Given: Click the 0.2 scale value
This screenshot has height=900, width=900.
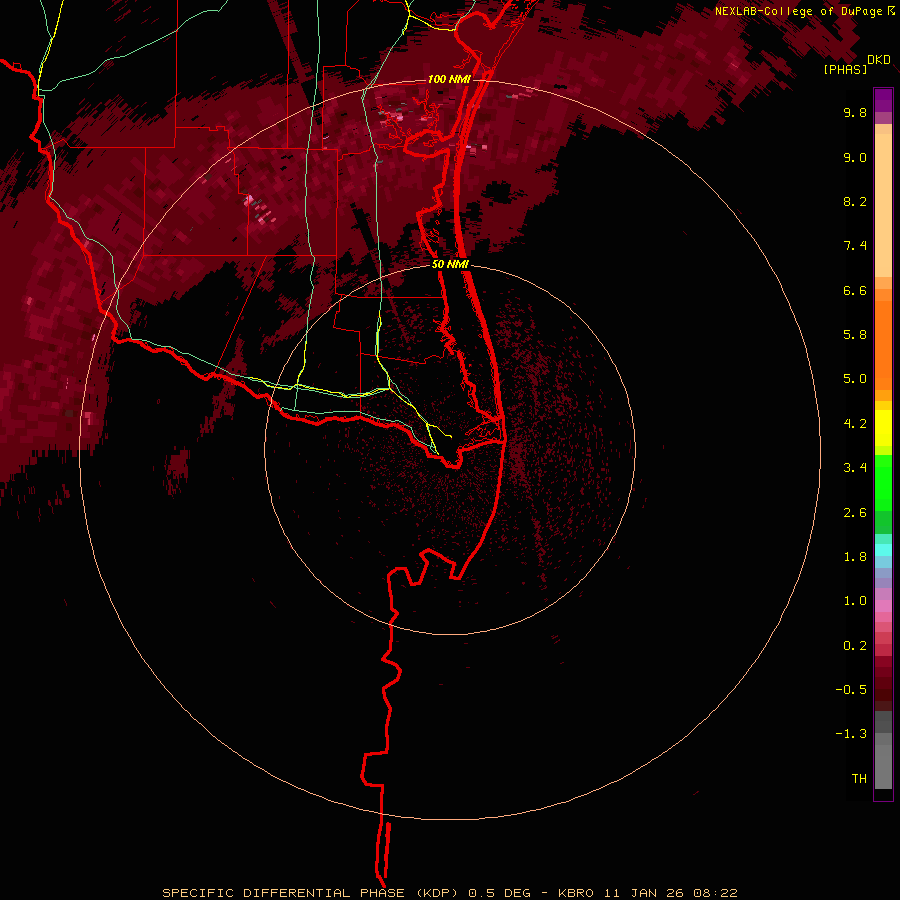Looking at the screenshot, I should point(855,646).
